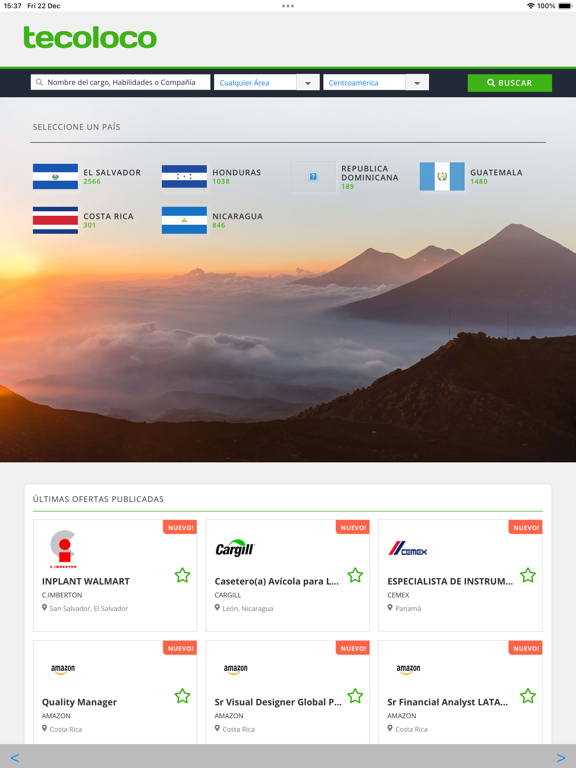Open the Quality Manager job title
The width and height of the screenshot is (576, 768).
[79, 702]
